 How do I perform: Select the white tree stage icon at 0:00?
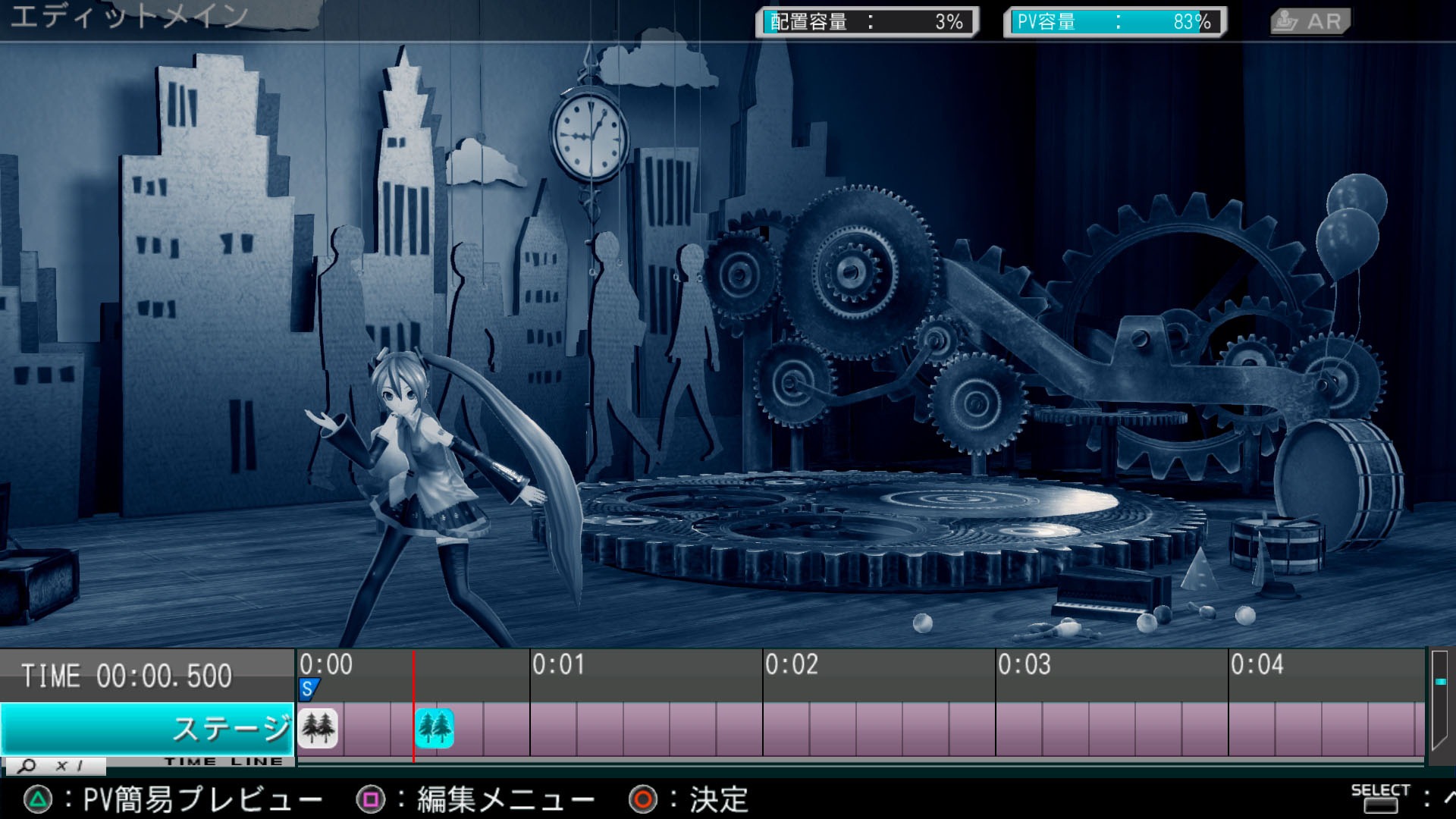[x=318, y=728]
